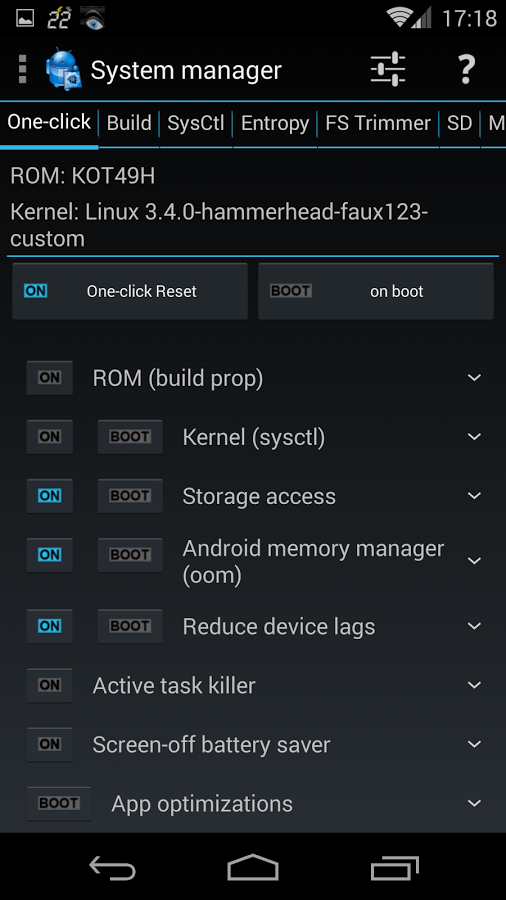Expand the Android memory manager (oom) section
This screenshot has width=506, height=900.
pos(474,561)
